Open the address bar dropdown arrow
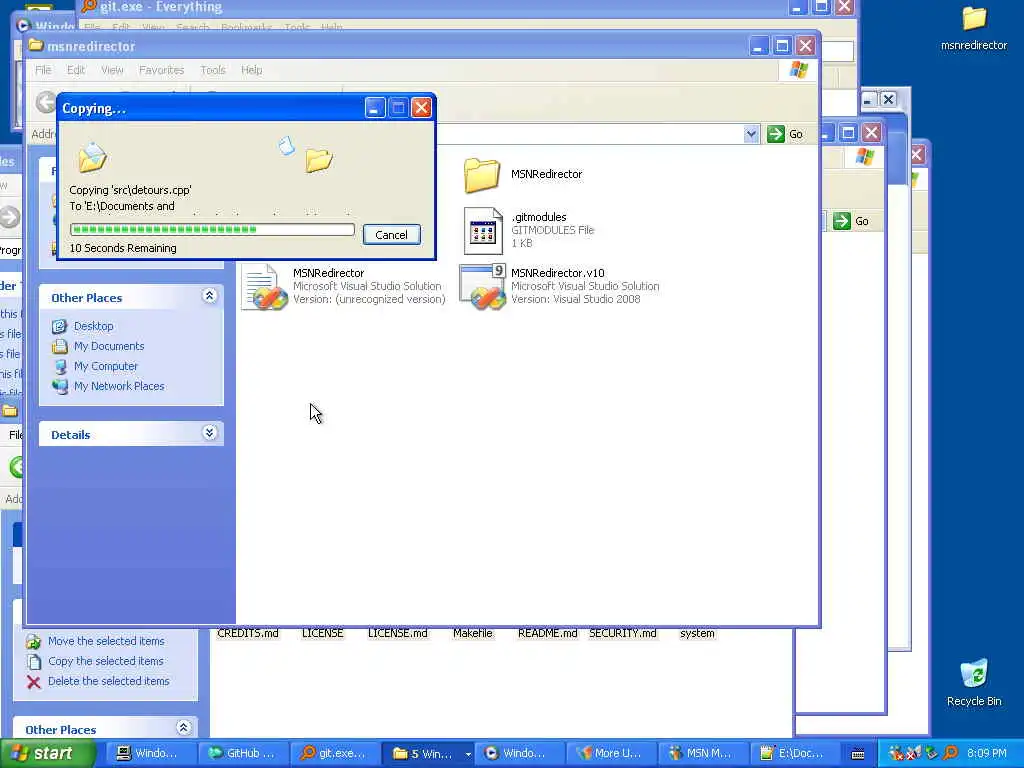Image resolution: width=1024 pixels, height=768 pixels. 751,134
